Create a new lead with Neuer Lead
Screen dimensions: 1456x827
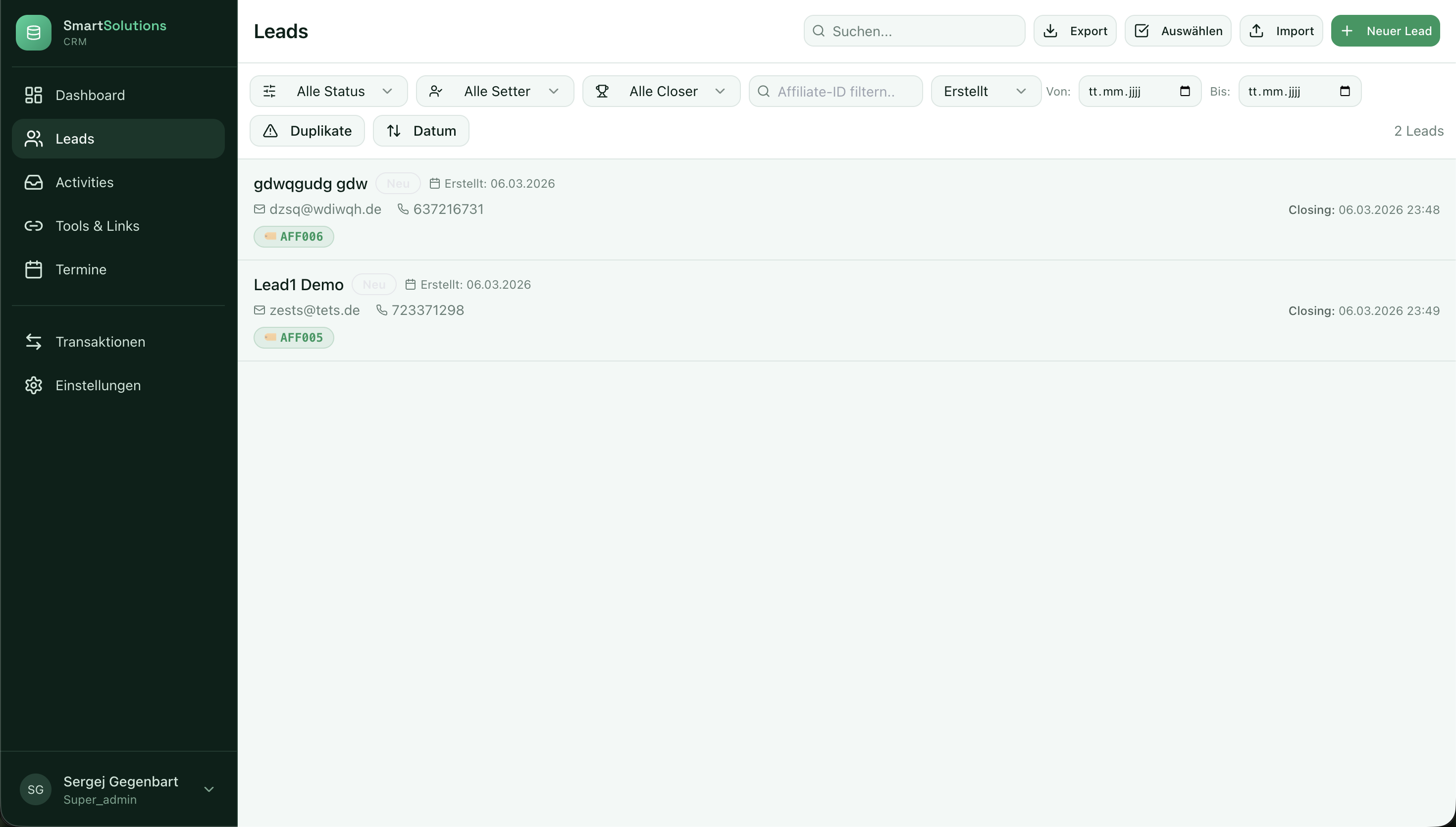tap(1385, 31)
